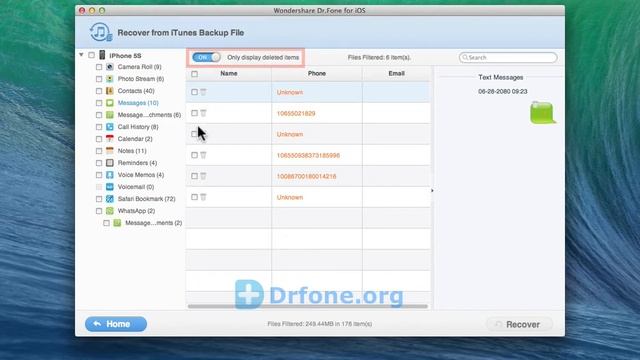Click the Name column header
640x360 pixels.
pos(229,73)
